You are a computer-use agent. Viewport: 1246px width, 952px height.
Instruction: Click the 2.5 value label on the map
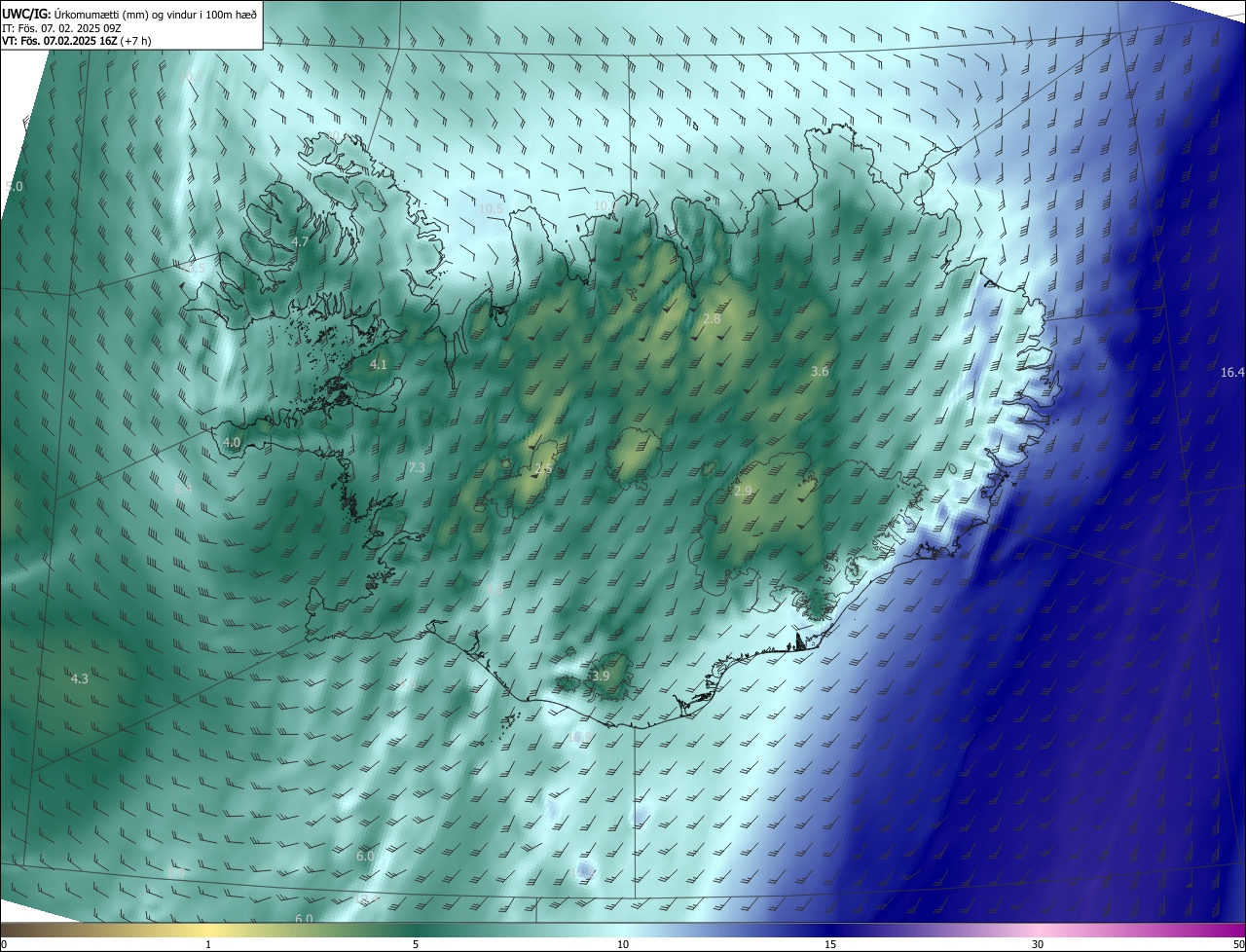(x=543, y=469)
